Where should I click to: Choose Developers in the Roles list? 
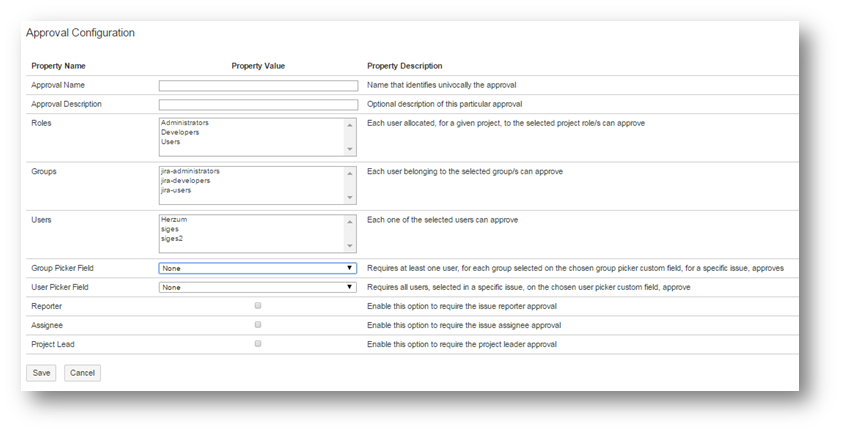point(180,132)
